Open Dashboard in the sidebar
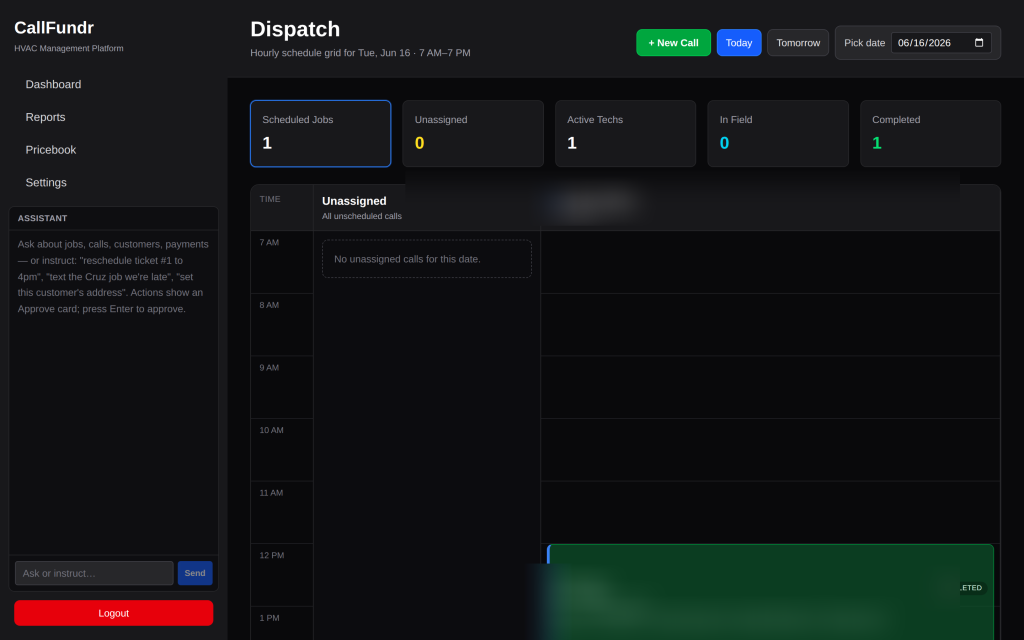Screen dimensions: 1024x640 54,84
